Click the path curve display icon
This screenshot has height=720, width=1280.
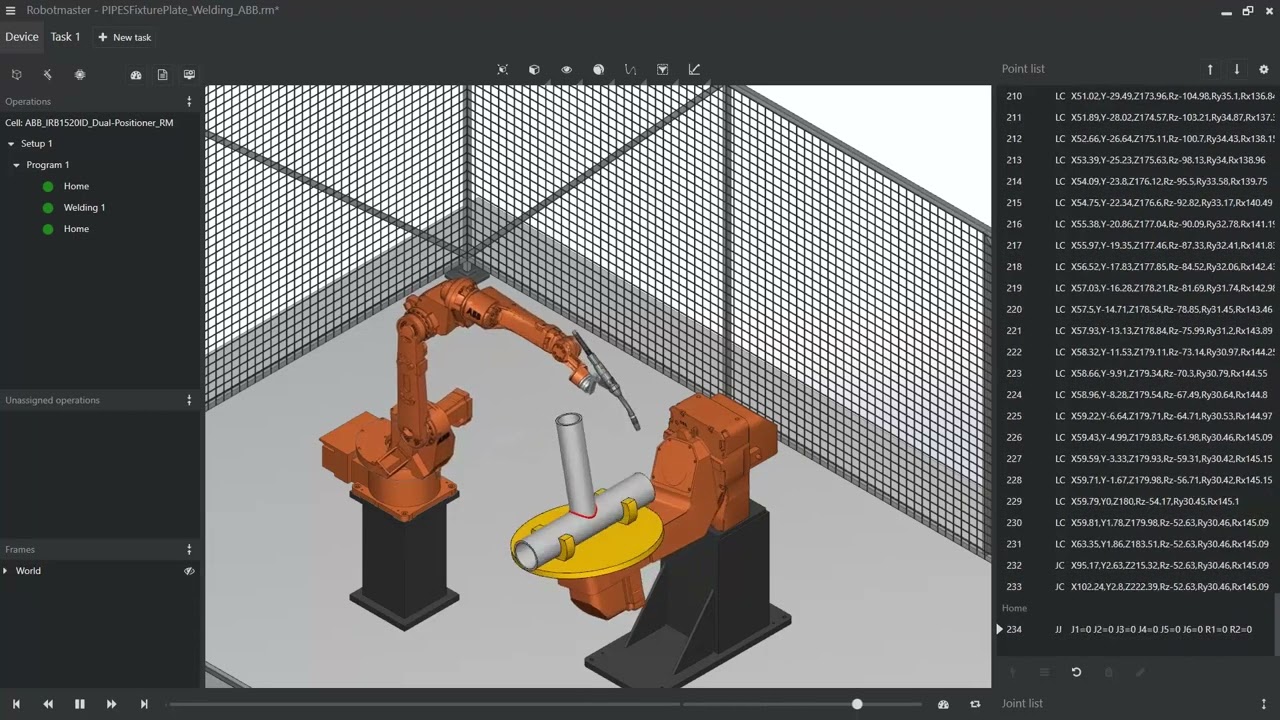(x=630, y=70)
